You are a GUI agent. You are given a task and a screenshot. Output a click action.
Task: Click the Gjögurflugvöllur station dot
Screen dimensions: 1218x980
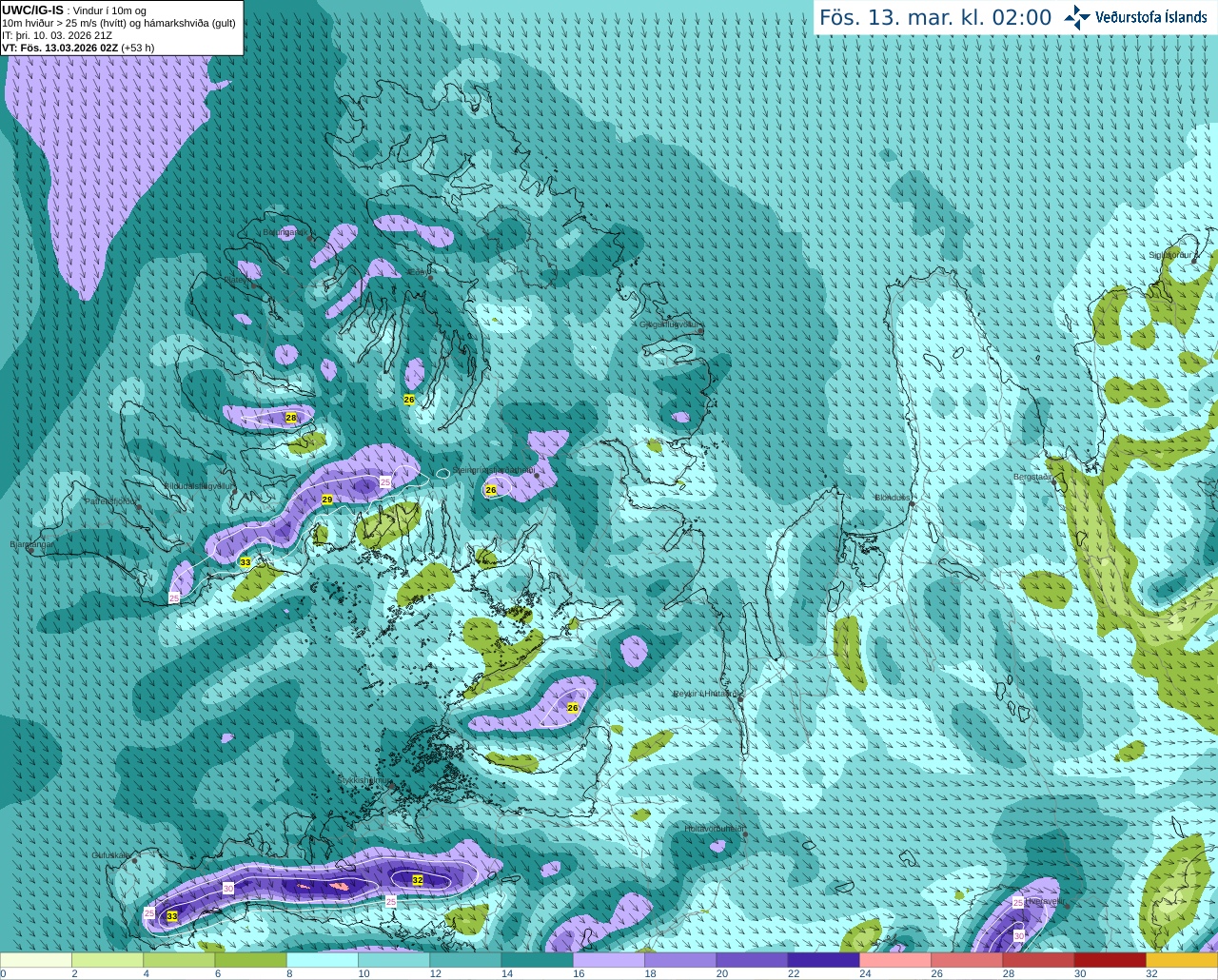point(700,331)
